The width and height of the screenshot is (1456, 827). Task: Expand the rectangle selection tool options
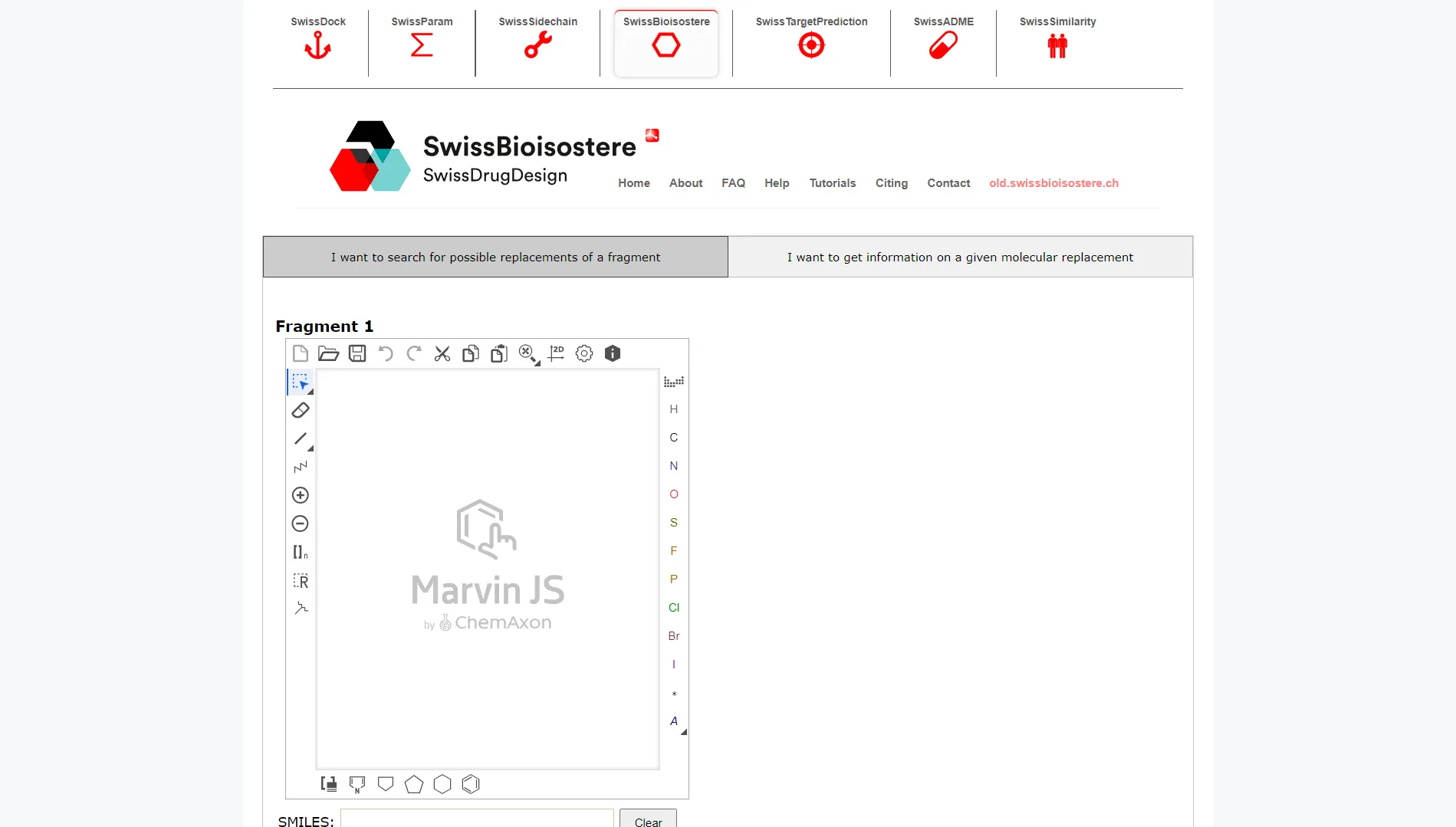(310, 390)
